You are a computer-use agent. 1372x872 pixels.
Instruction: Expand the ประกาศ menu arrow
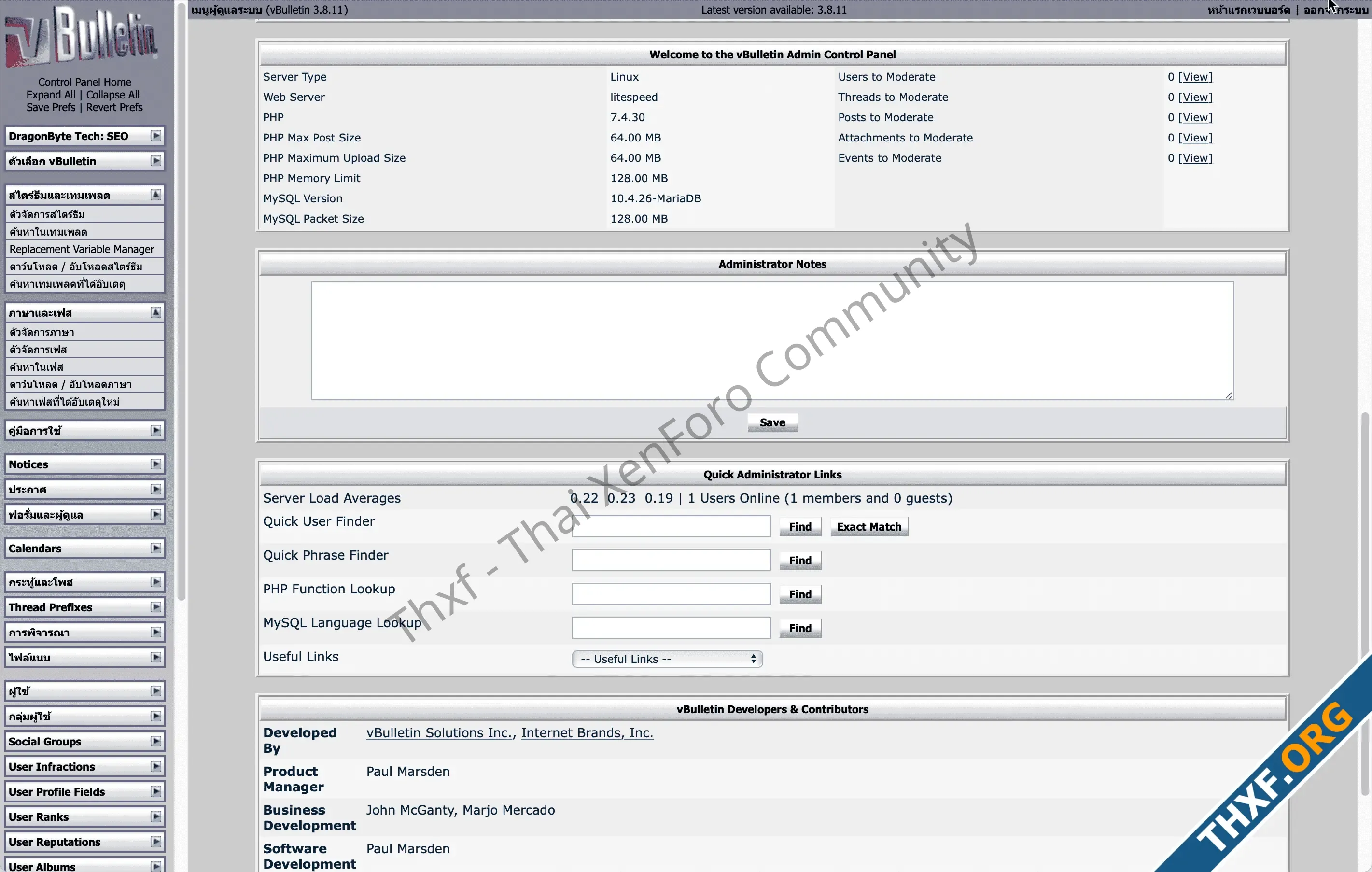155,489
